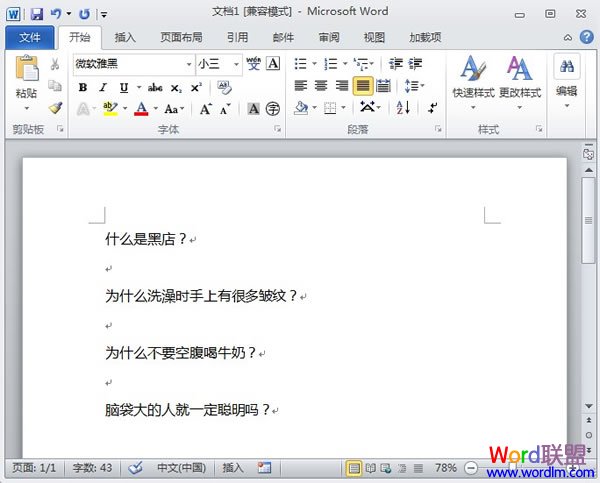Click the 插入 insert mode status indicator
This screenshot has width=600, height=483.
(233, 468)
